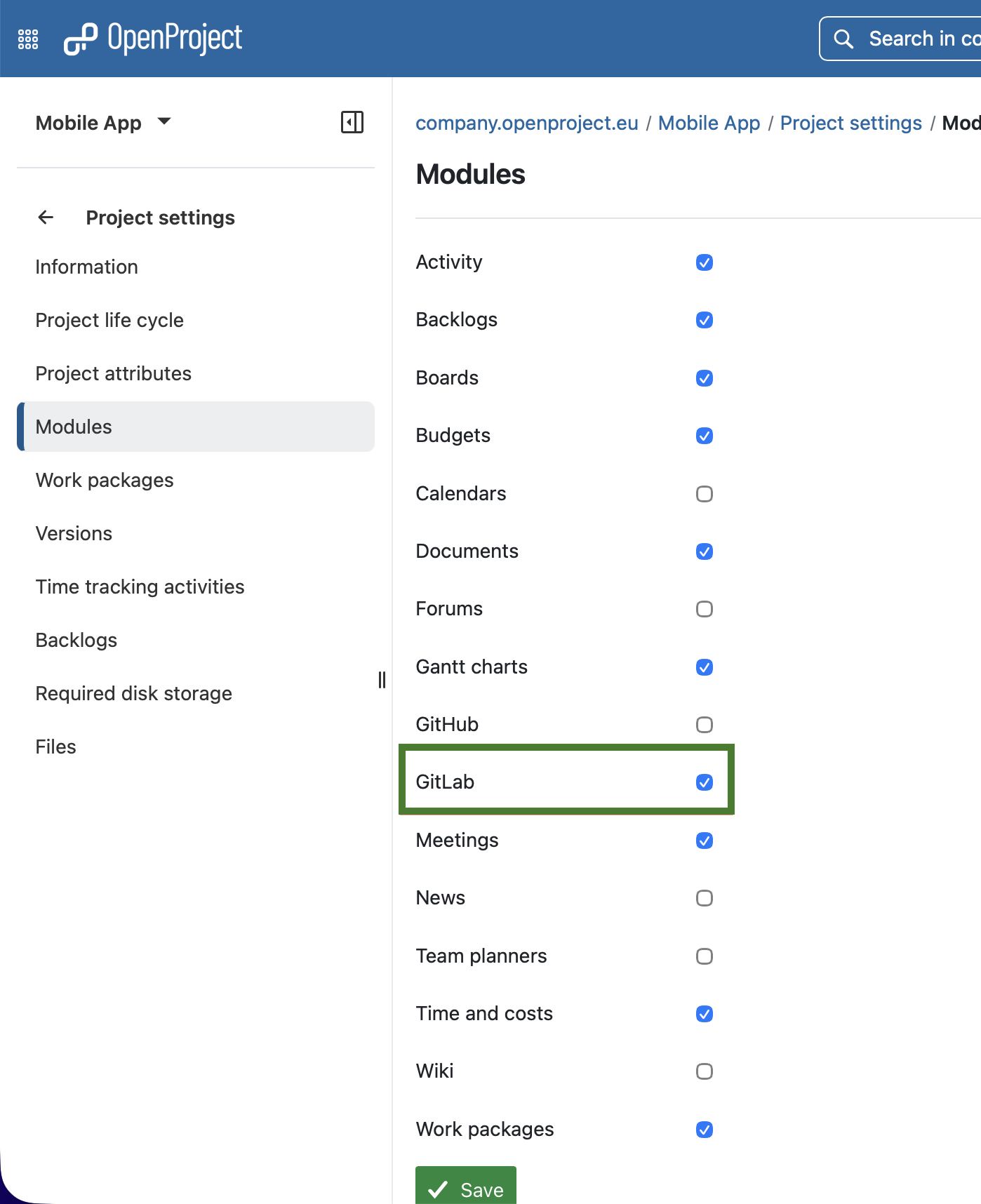Collapse the project sidebar with toggle icon
The width and height of the screenshot is (981, 1204).
pyautogui.click(x=352, y=122)
